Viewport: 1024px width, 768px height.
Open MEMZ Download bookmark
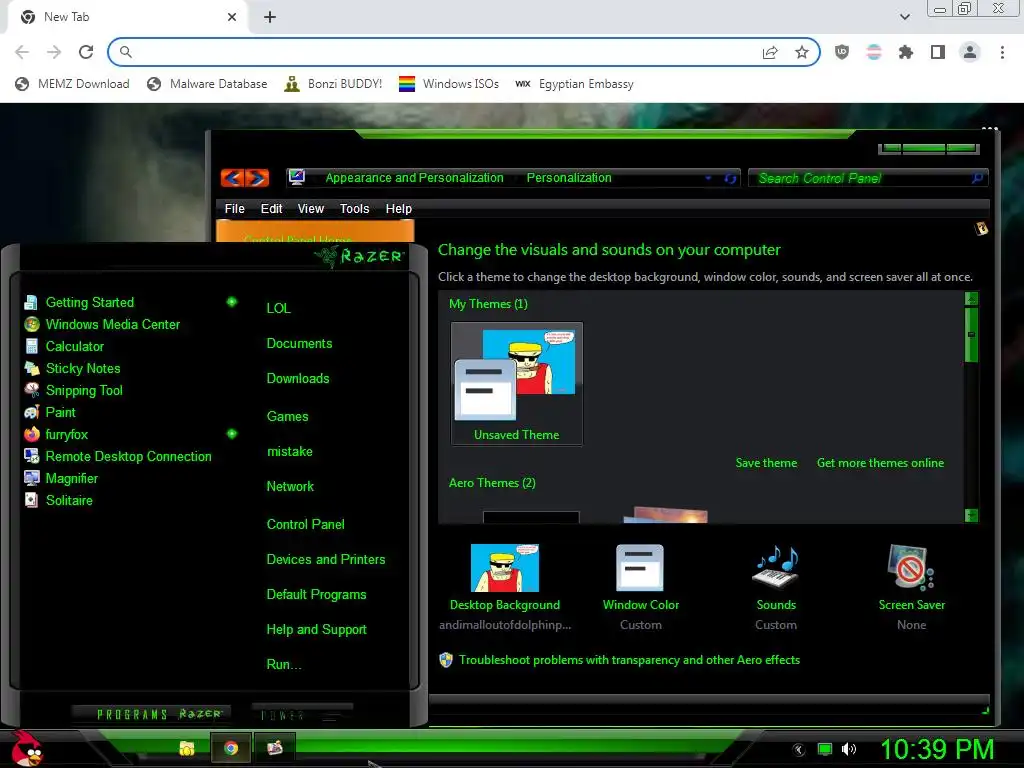pos(72,84)
